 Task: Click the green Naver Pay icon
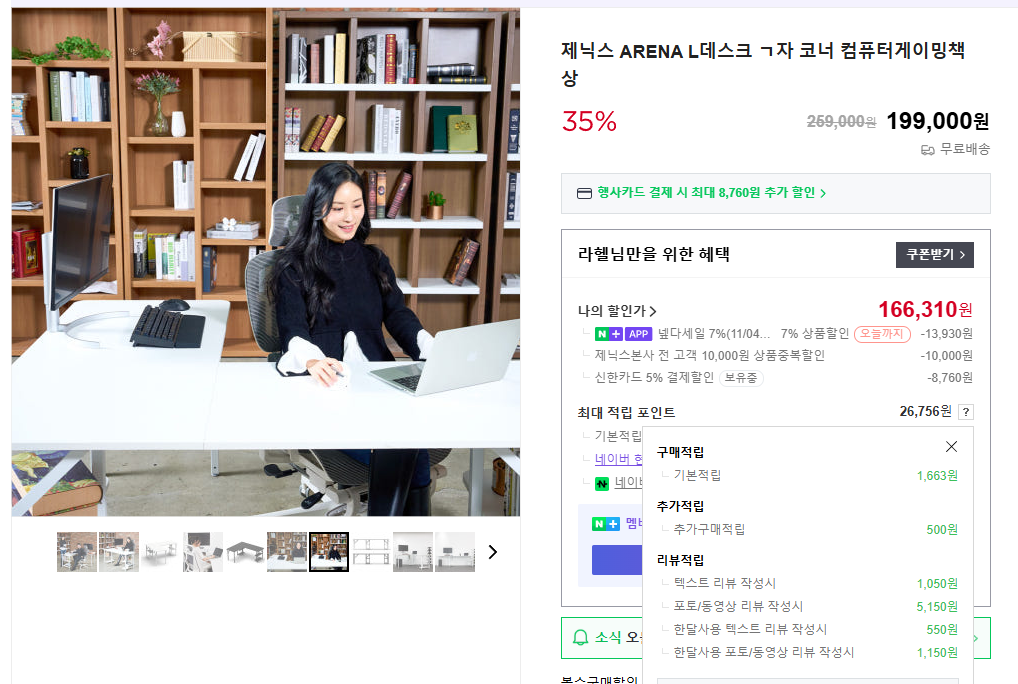(x=602, y=483)
